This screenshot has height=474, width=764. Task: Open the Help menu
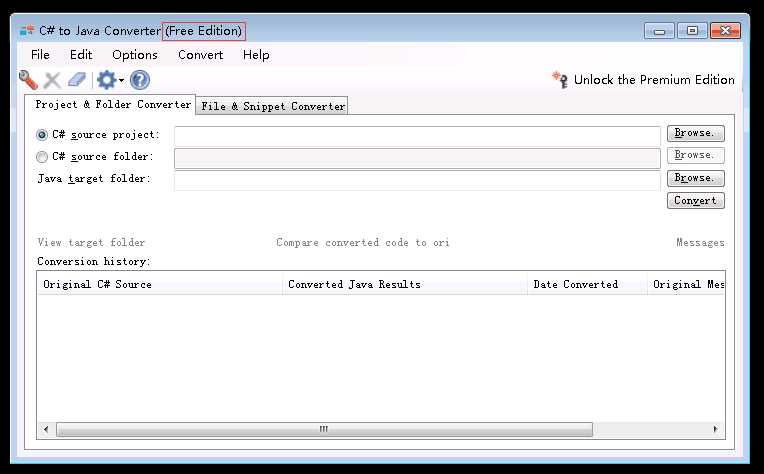click(256, 55)
